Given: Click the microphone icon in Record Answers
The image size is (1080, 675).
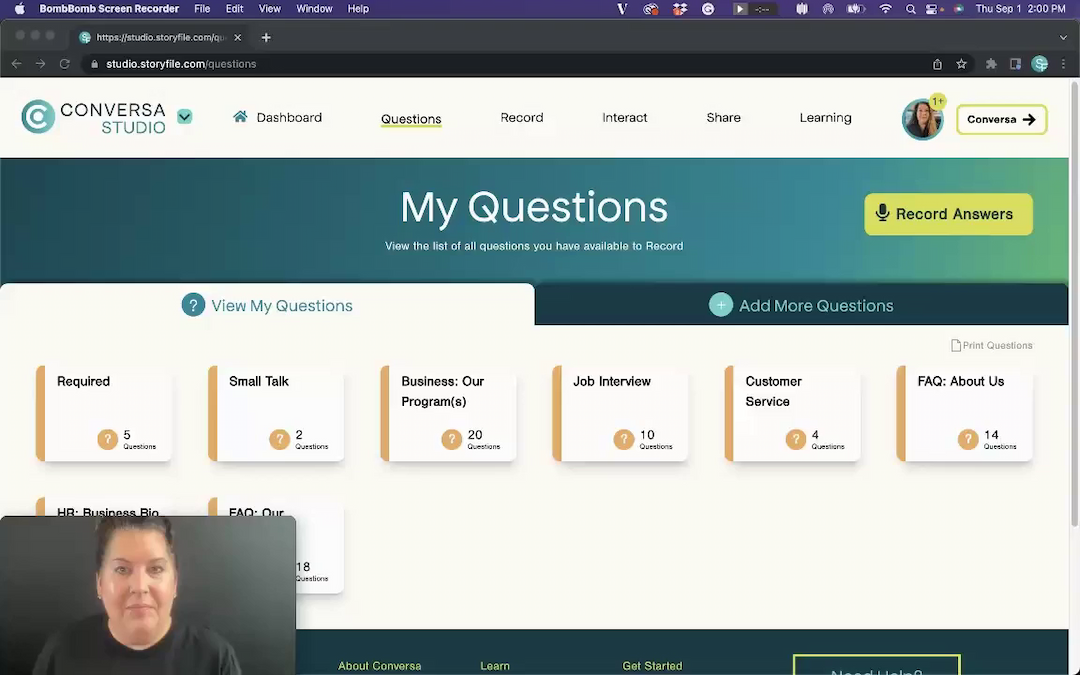Looking at the screenshot, I should pos(882,213).
